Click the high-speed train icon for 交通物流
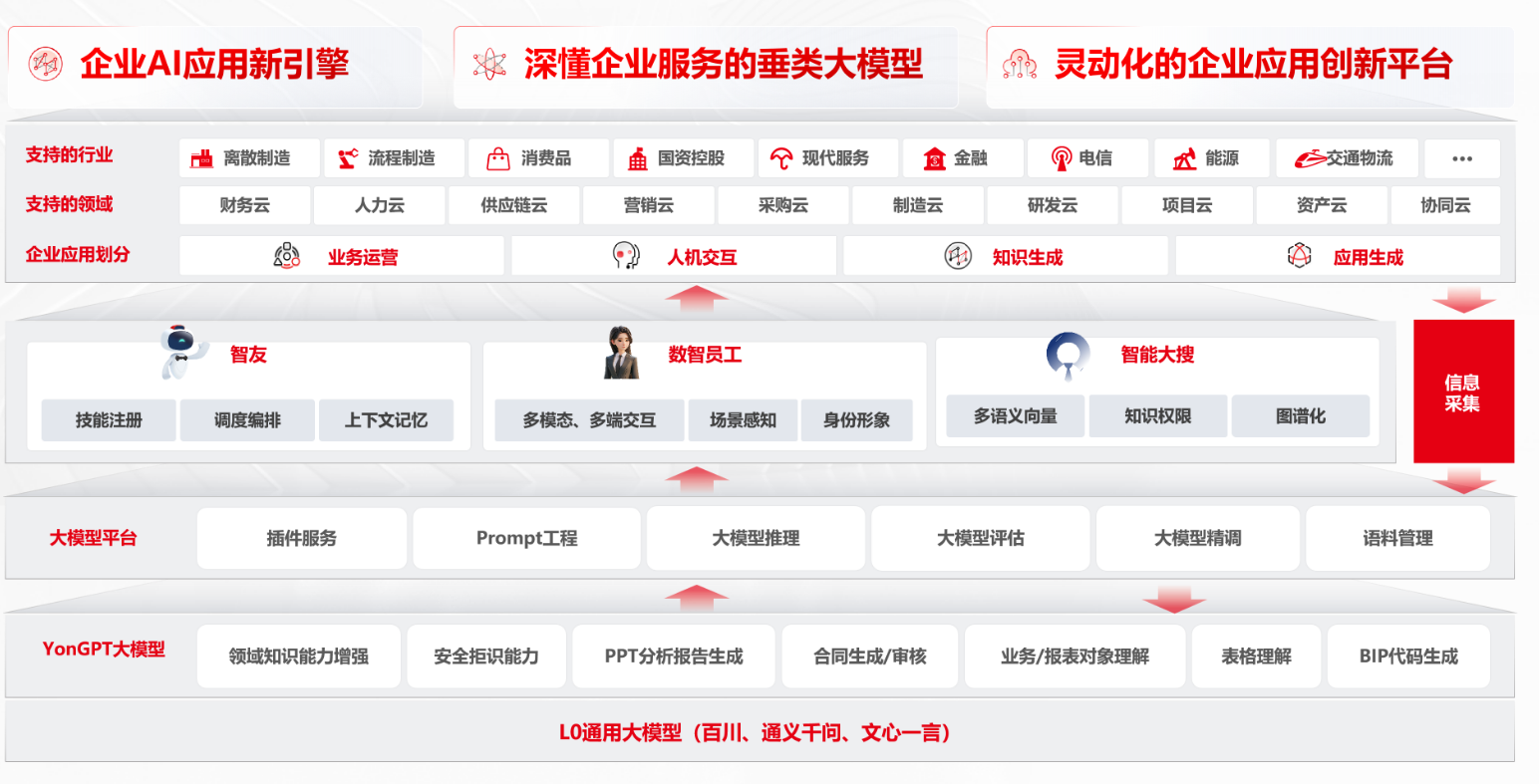Screen dimensions: 1539x784 1310,158
